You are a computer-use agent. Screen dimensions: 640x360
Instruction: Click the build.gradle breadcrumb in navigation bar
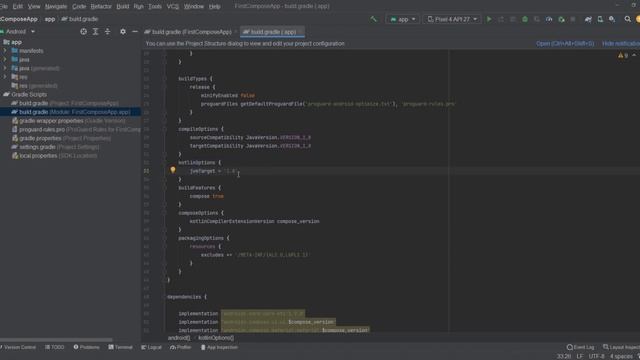(80, 19)
